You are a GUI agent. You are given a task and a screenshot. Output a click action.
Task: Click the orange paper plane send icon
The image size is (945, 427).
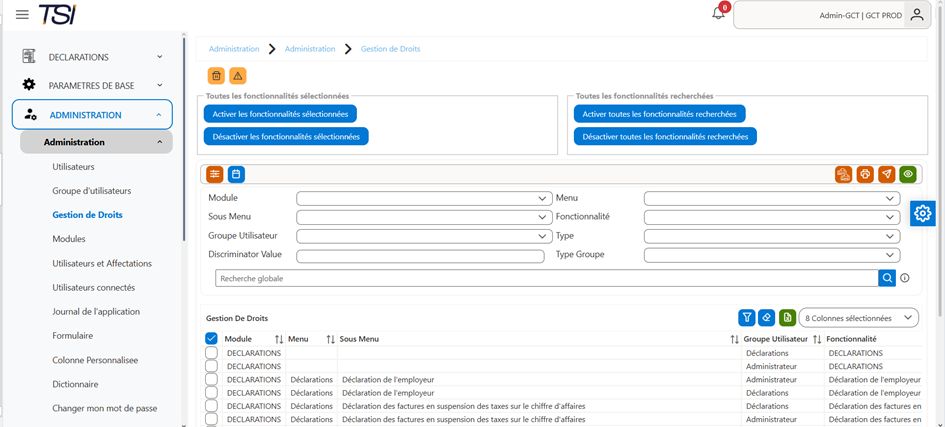[887, 174]
